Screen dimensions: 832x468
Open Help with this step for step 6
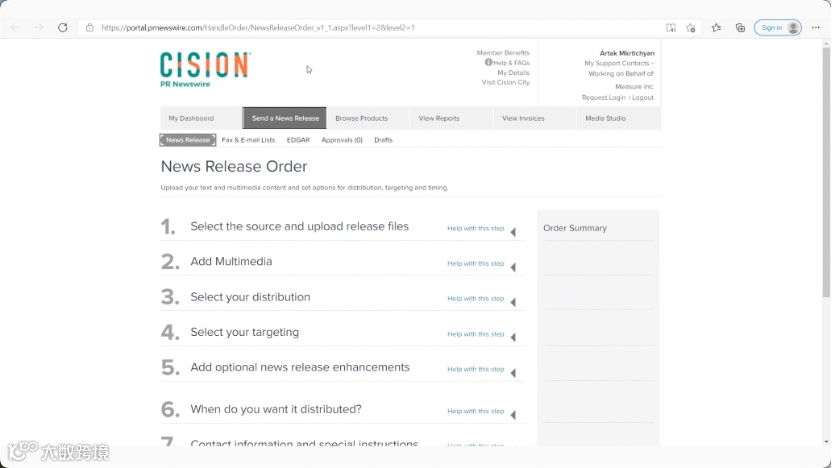[x=475, y=411]
